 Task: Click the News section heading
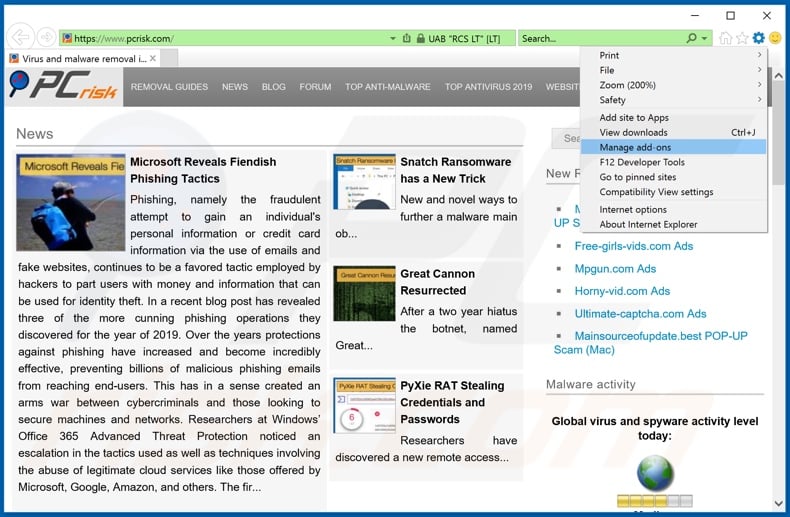tap(35, 134)
